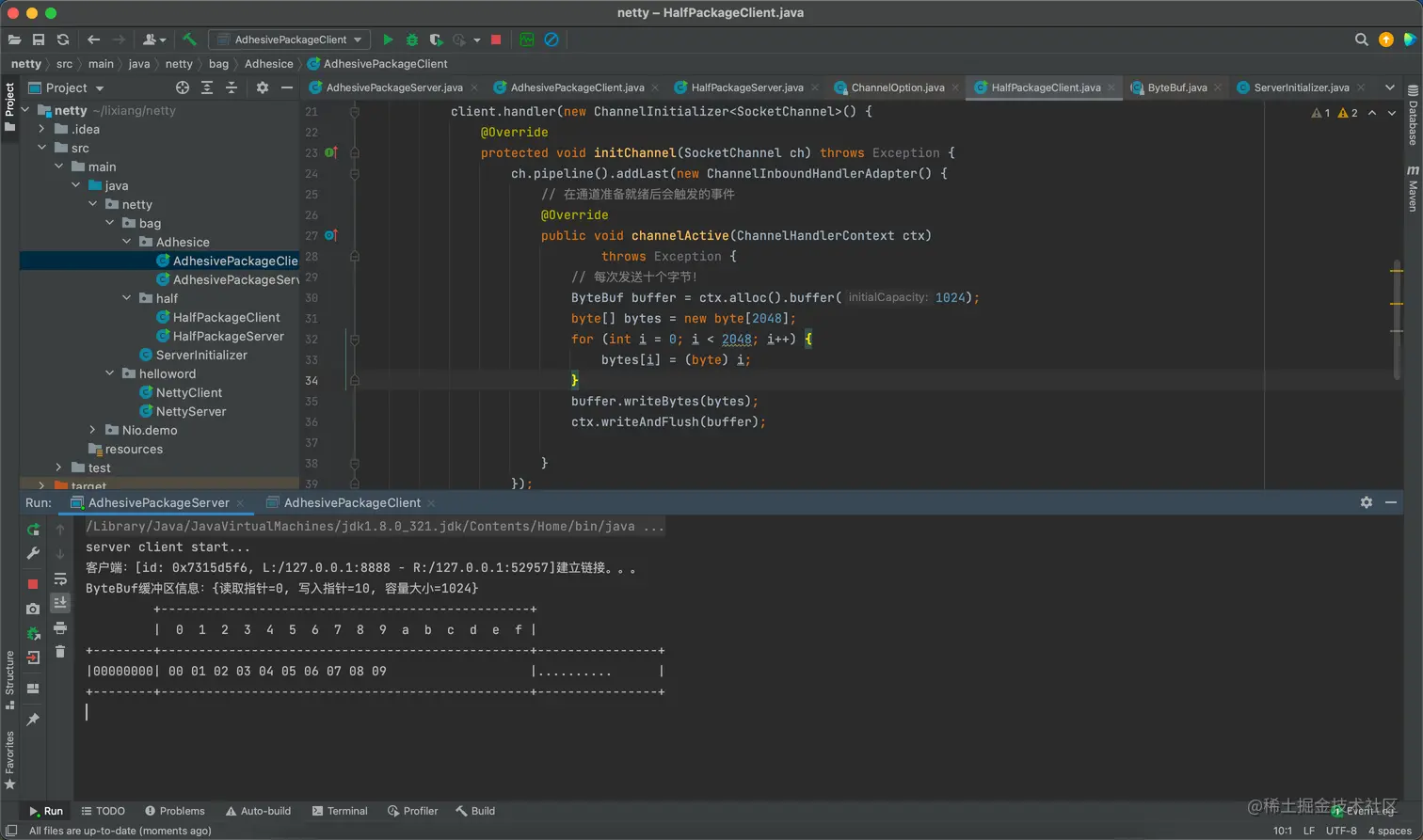The image size is (1423, 840).
Task: Expand the .idea folder
Action: tap(41, 129)
